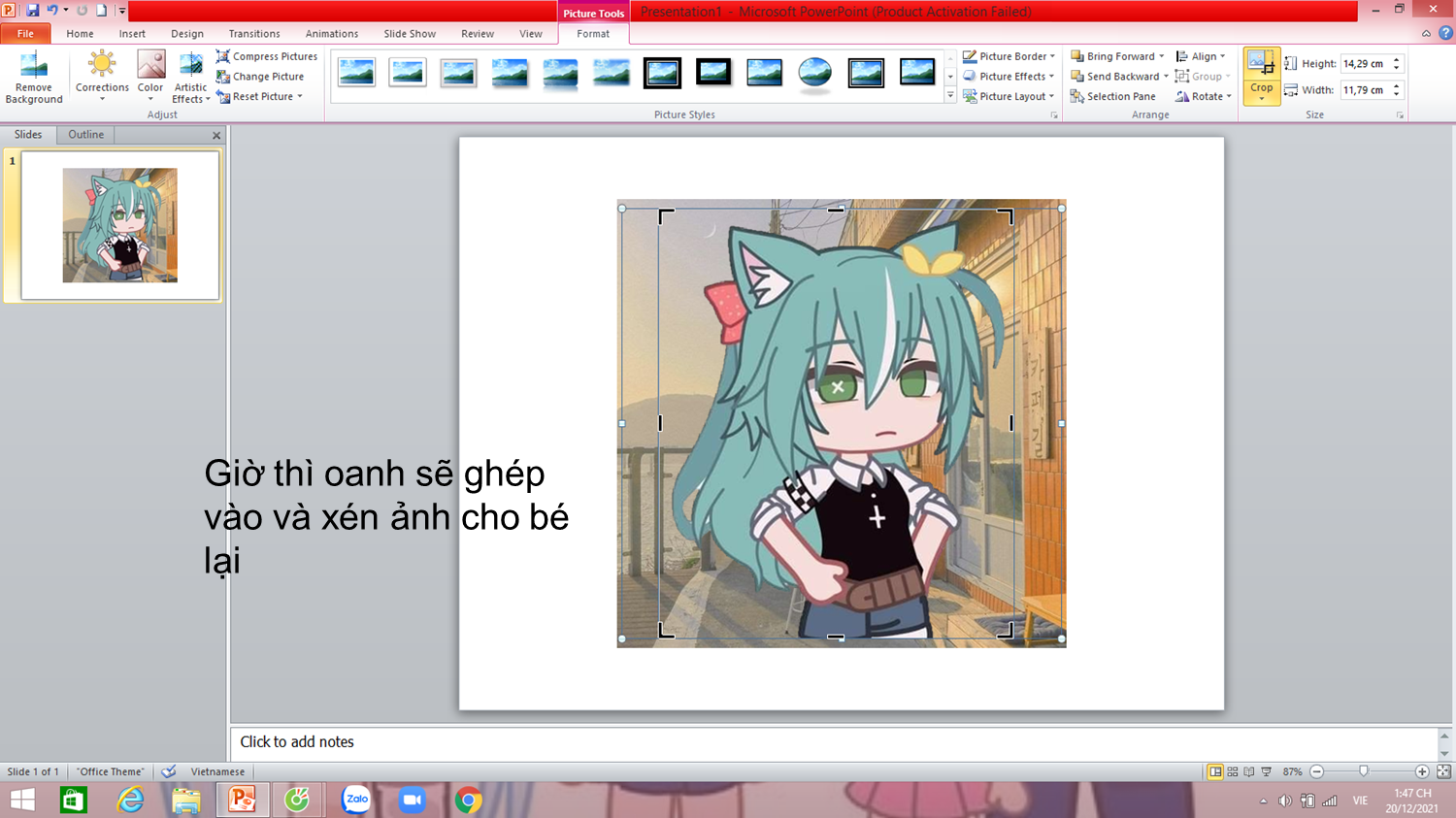Switch to Transitions tab
The height and width of the screenshot is (818, 1456).
pos(254,34)
